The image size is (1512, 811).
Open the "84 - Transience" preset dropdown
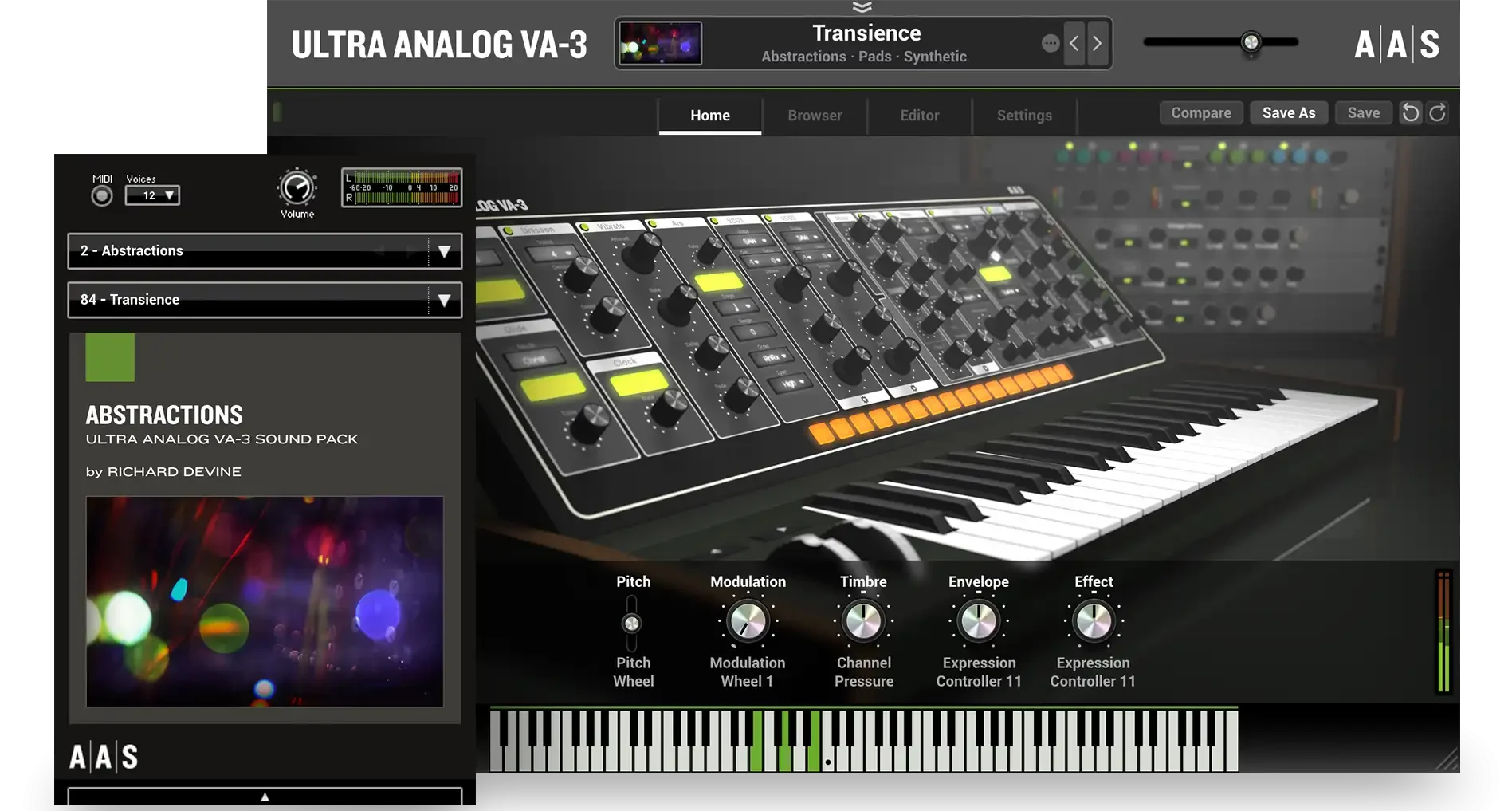(x=265, y=300)
